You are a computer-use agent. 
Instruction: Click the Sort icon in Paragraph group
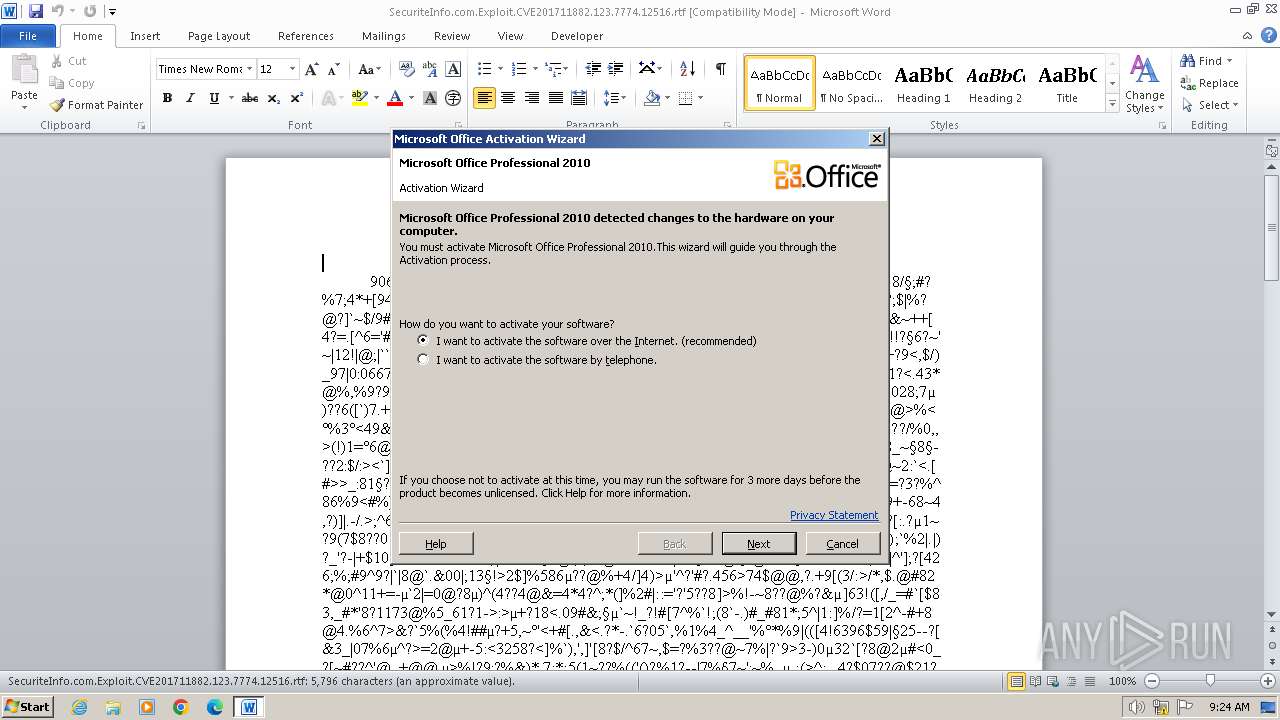point(687,69)
